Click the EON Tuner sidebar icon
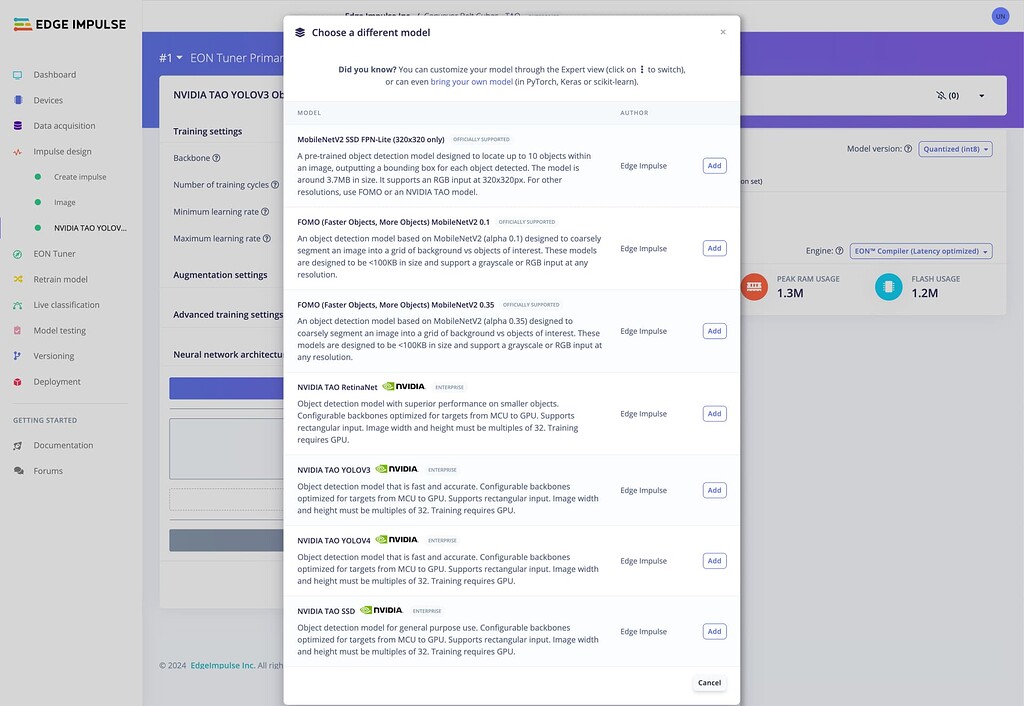 (x=18, y=254)
